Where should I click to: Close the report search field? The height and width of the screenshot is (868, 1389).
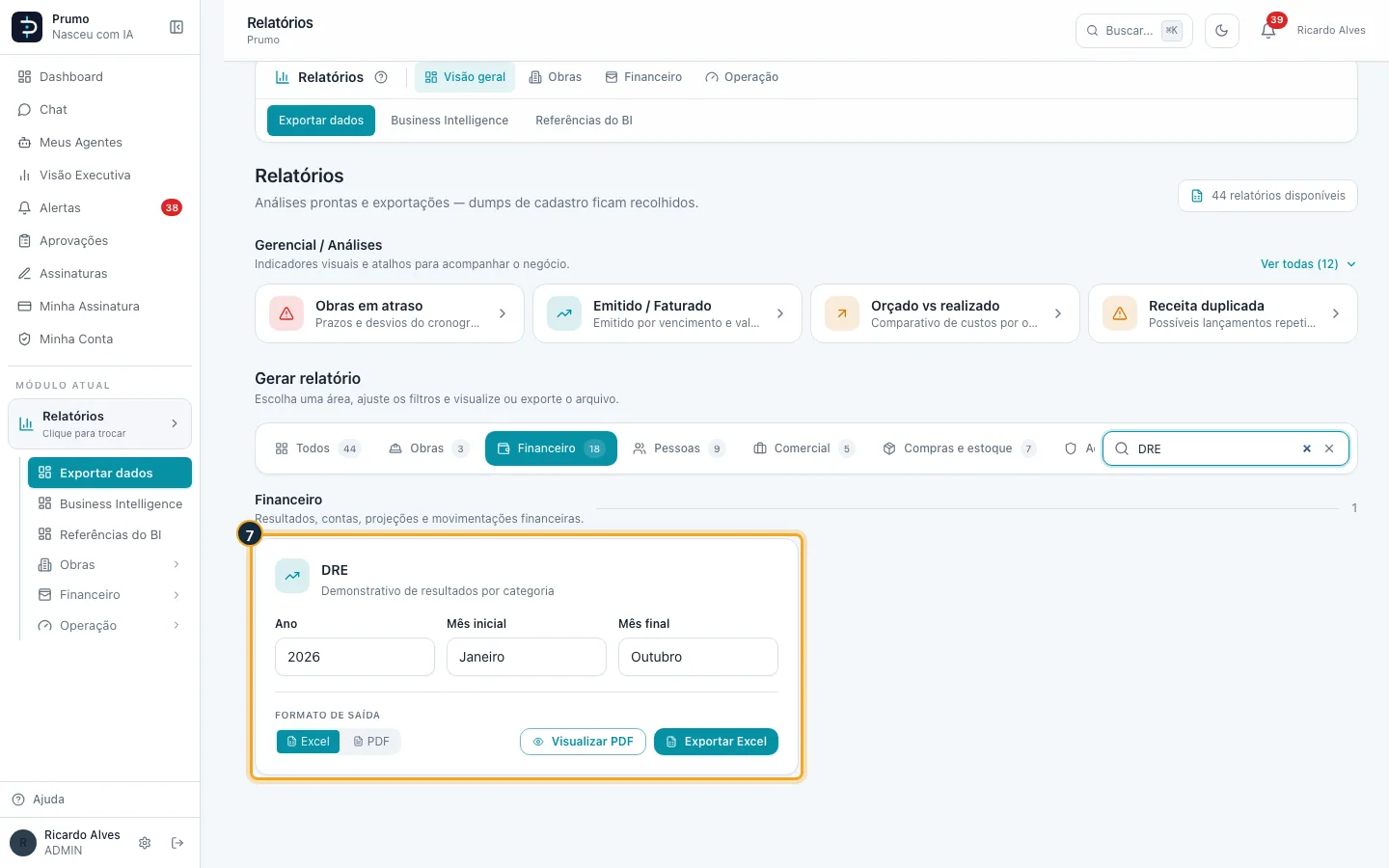coord(1329,448)
